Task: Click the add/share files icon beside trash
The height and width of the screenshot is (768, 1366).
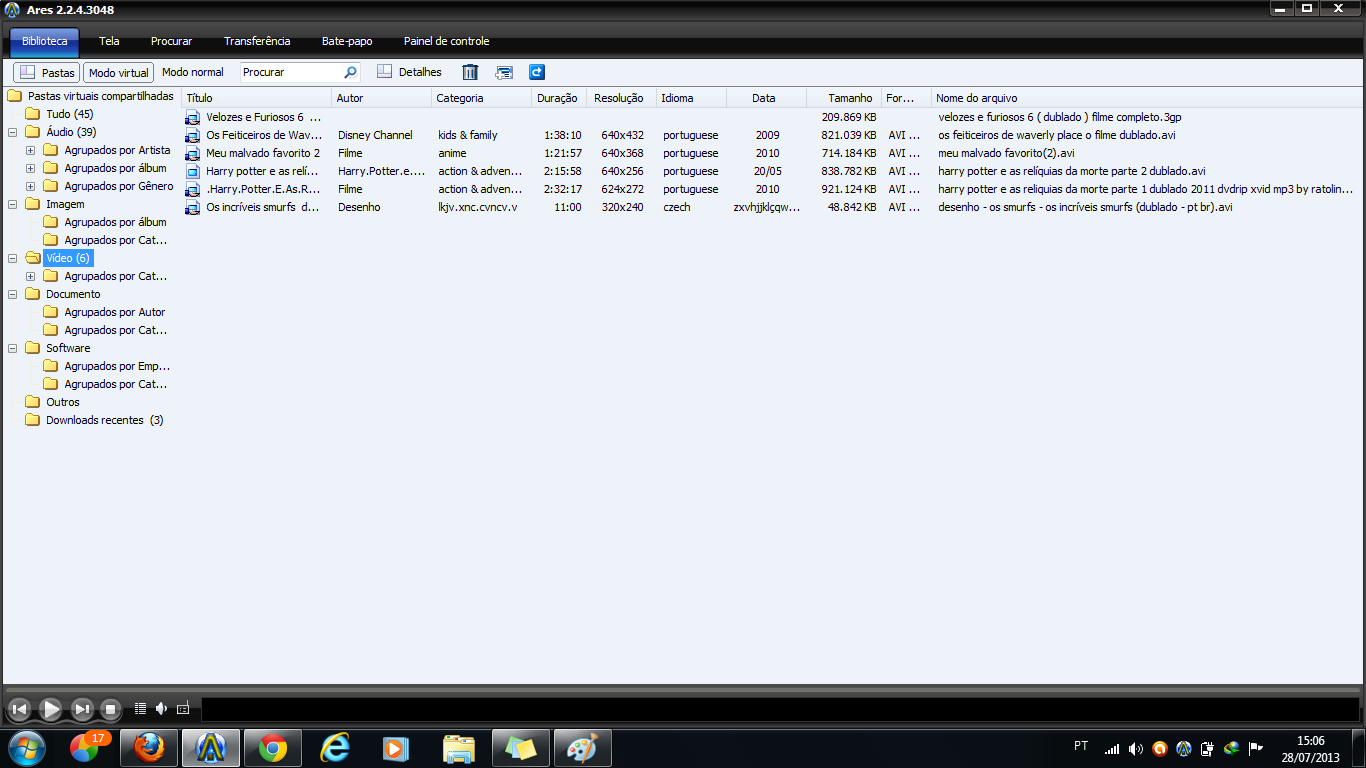Action: [x=504, y=72]
